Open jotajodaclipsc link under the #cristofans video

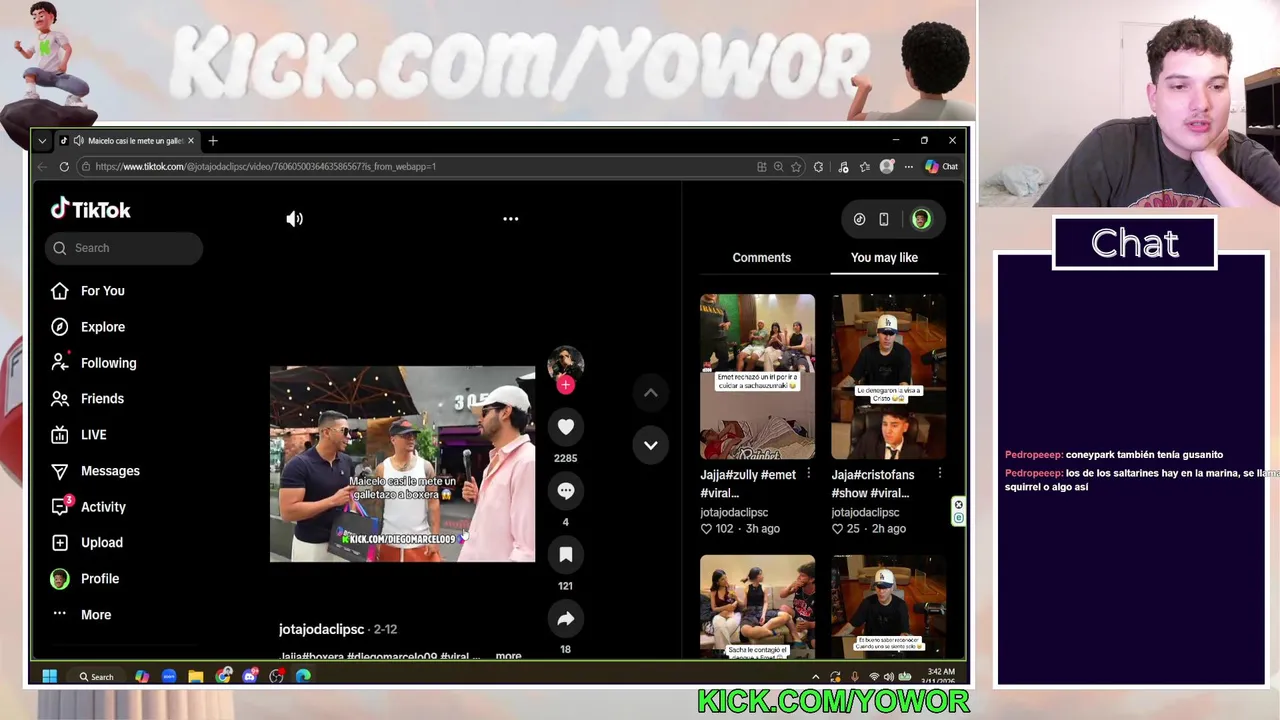coord(865,512)
